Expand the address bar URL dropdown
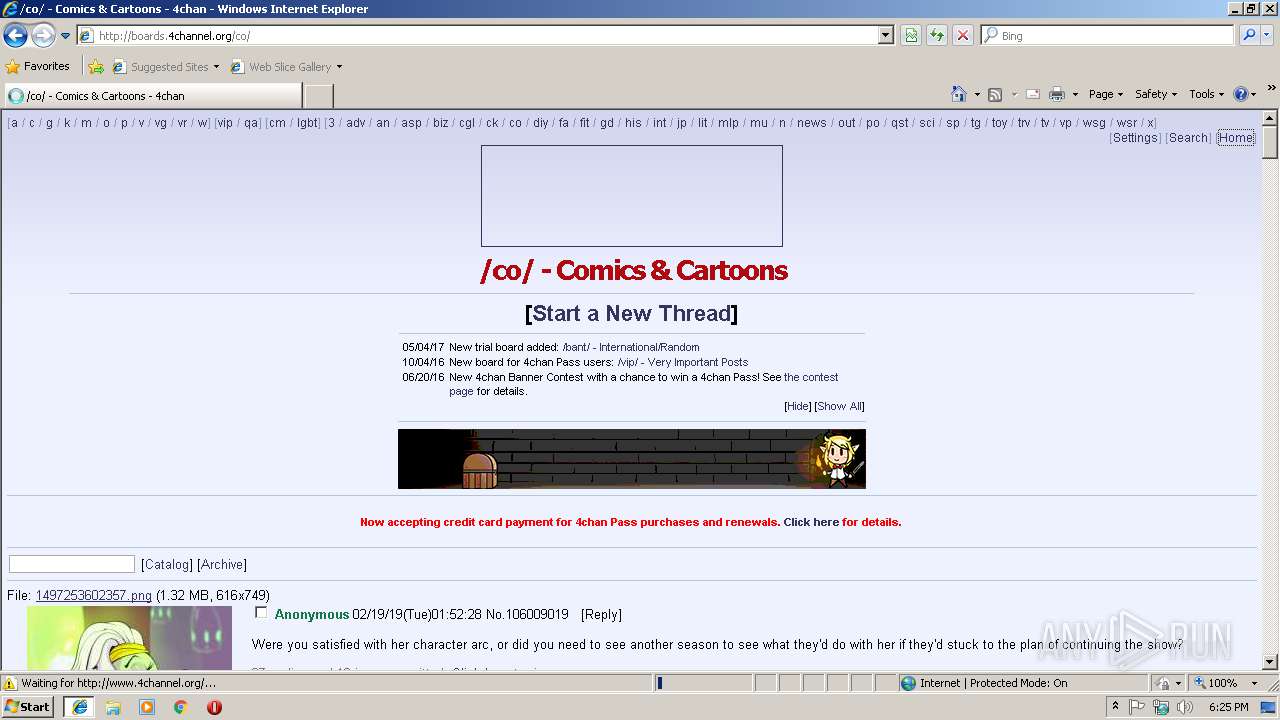 885,35
